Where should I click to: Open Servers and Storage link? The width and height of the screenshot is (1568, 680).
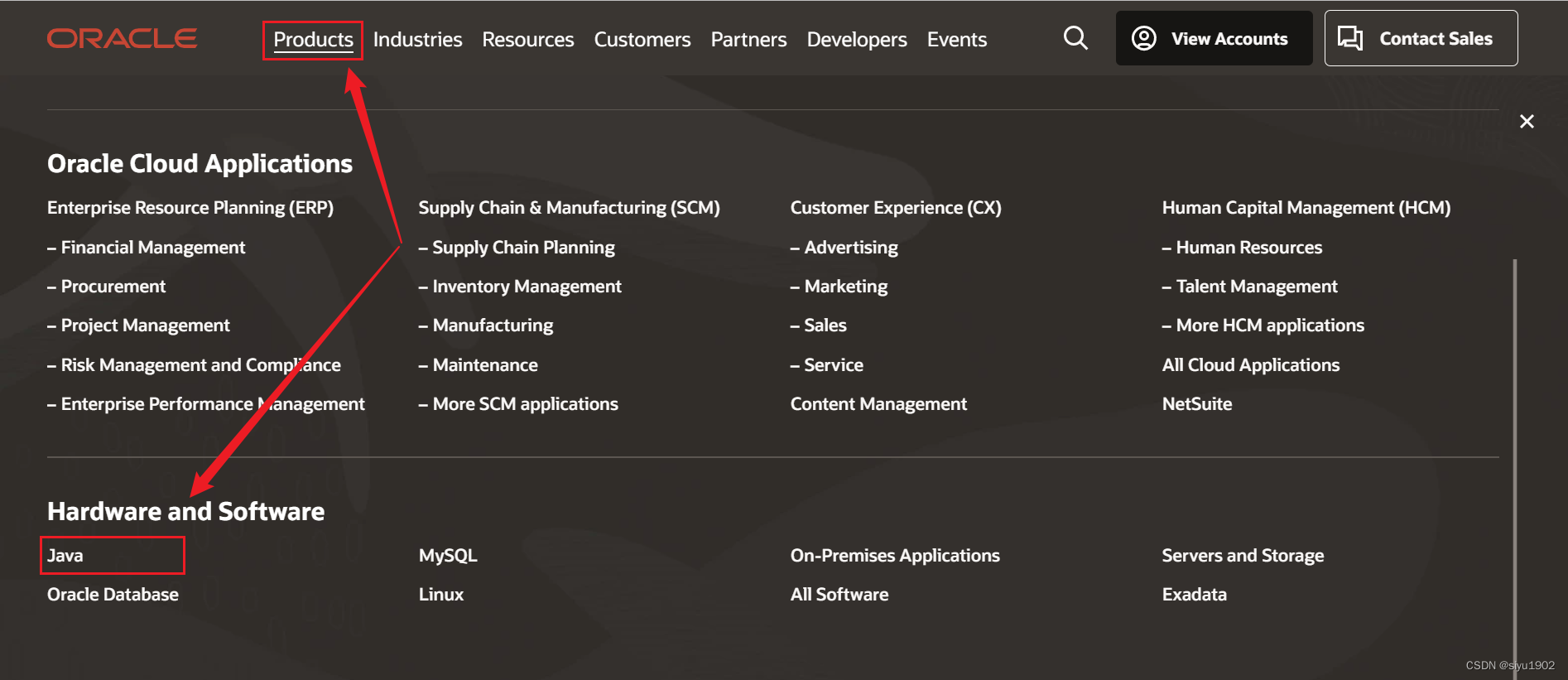(x=1243, y=556)
